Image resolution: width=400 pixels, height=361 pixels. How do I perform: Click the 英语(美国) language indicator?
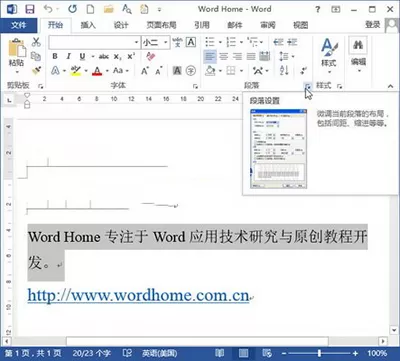pos(160,353)
